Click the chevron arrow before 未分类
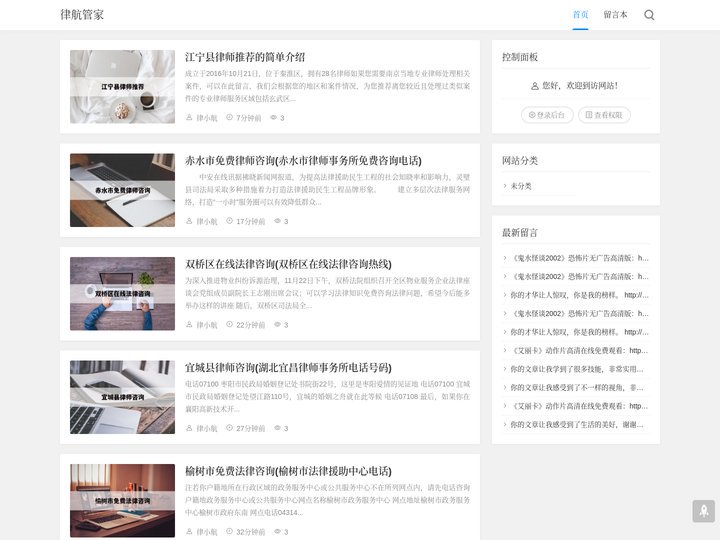Screen dimensions: 720x540 click(x=505, y=186)
